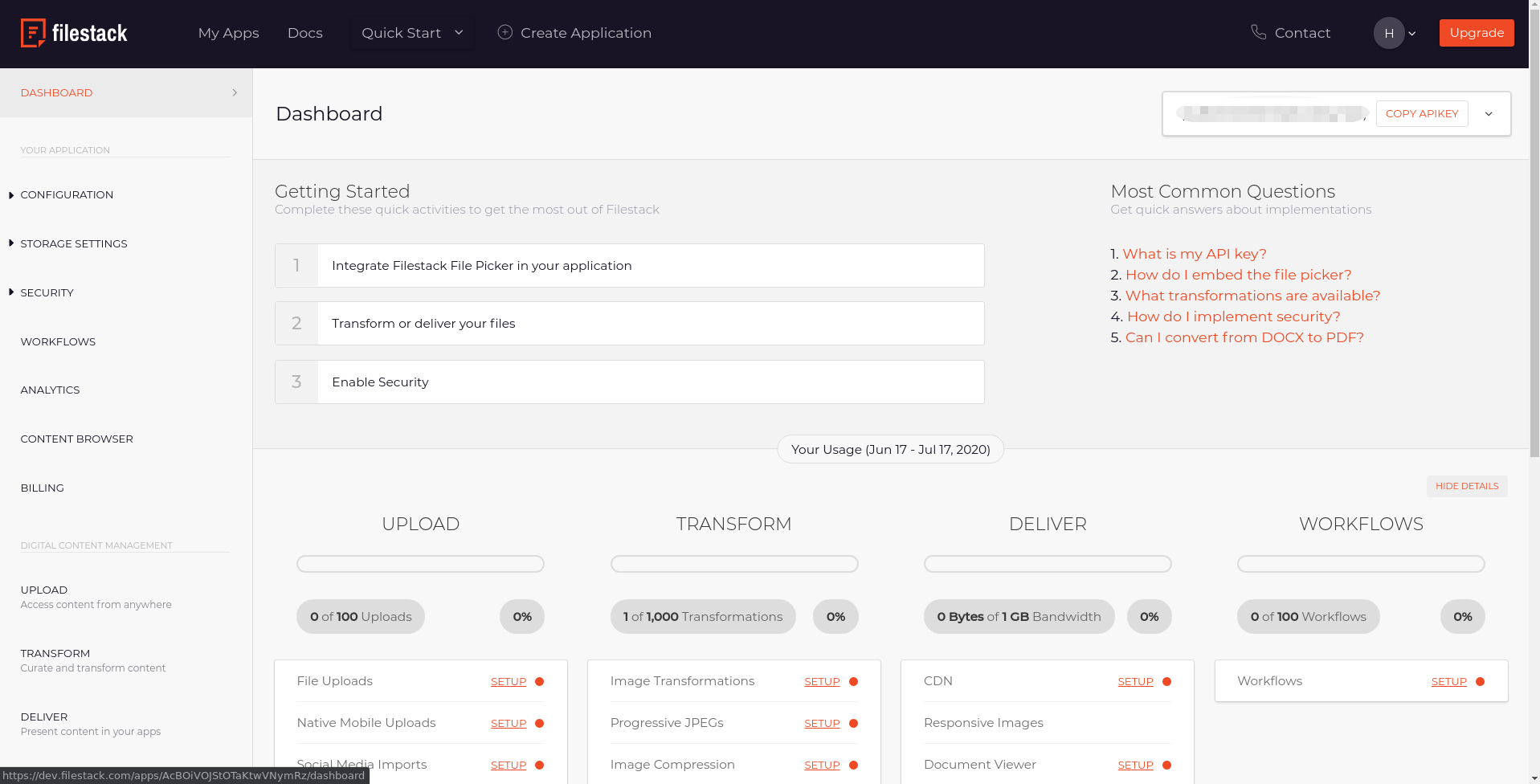Open Analytics from the sidebar
The width and height of the screenshot is (1540, 784).
pyautogui.click(x=50, y=390)
